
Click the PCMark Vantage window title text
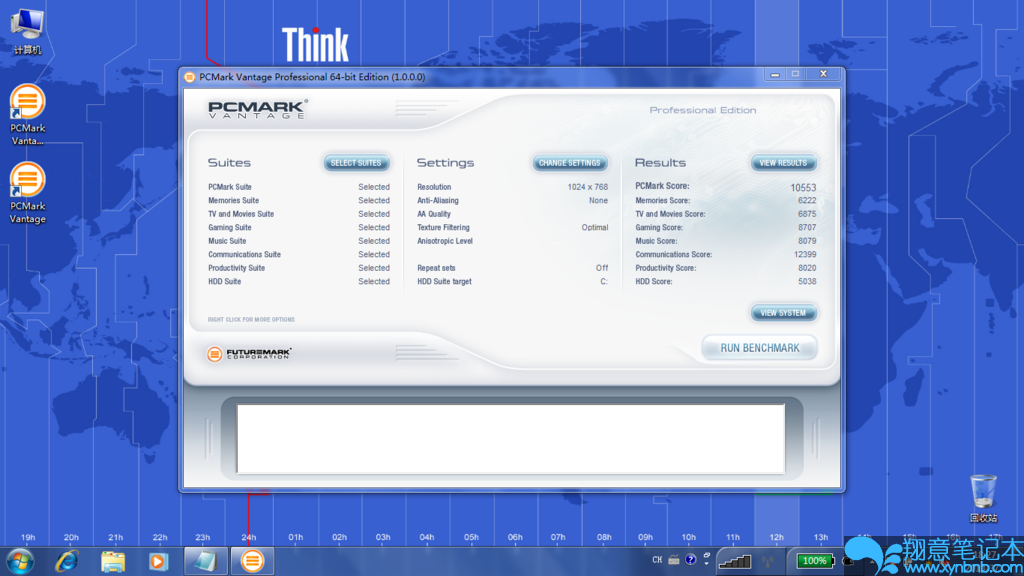(312, 77)
